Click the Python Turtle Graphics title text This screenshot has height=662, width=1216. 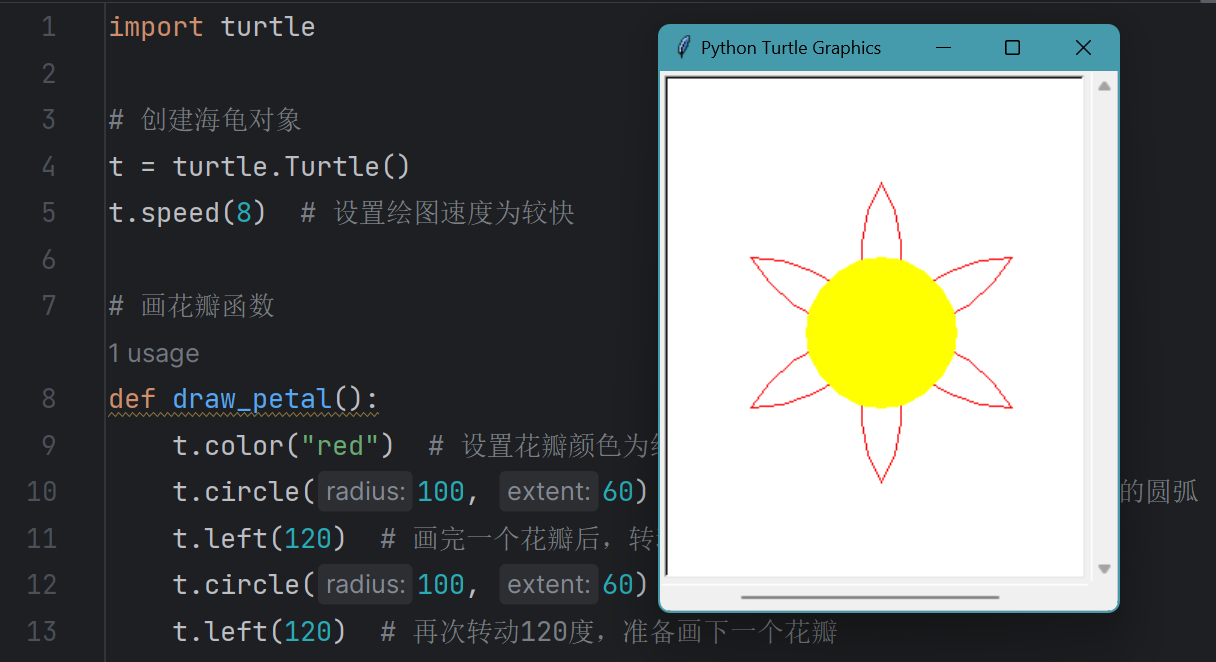click(x=790, y=48)
